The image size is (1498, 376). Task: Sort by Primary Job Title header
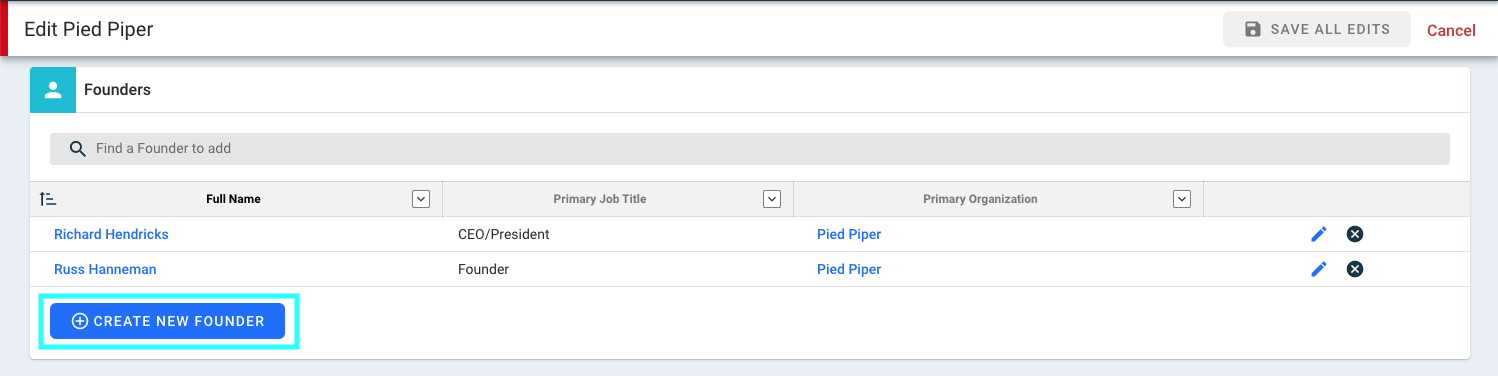[x=600, y=199]
